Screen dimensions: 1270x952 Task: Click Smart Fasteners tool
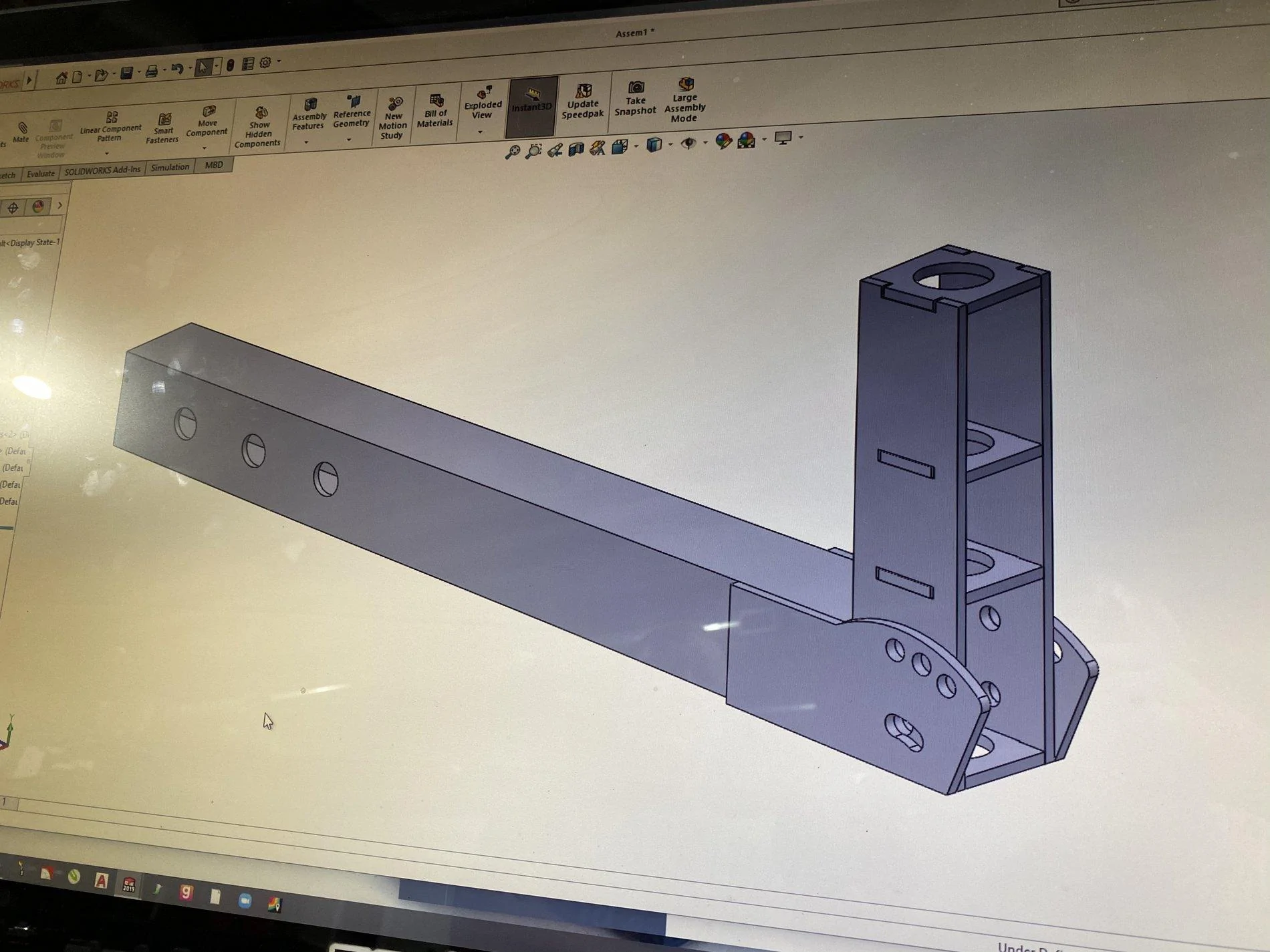pos(163,128)
